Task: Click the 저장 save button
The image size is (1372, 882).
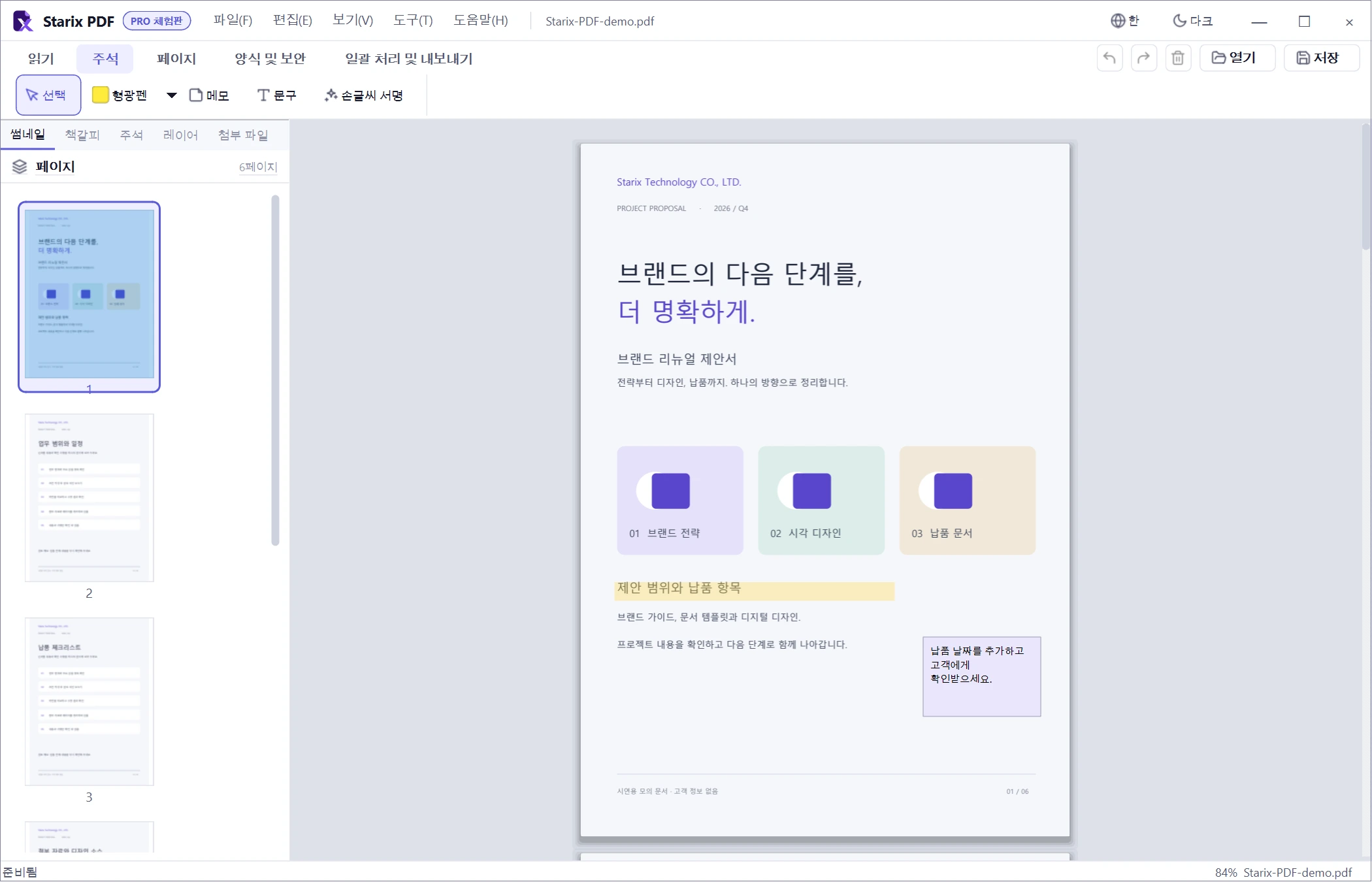Action: [x=1321, y=58]
